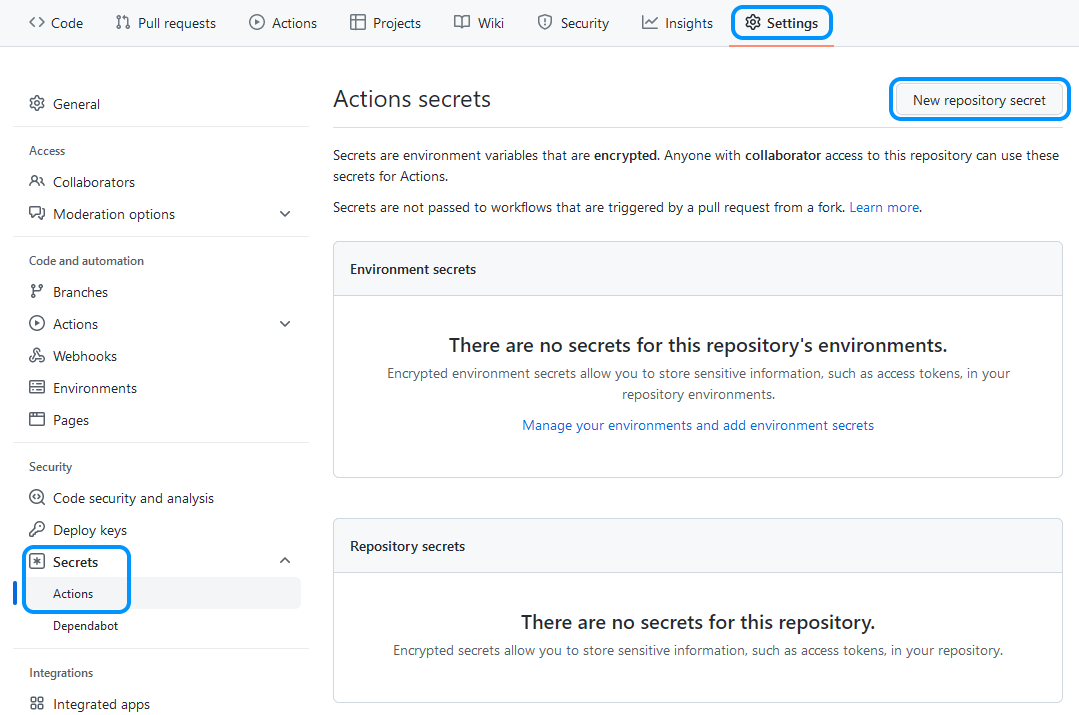Click the Moderation options label
This screenshot has width=1079, height=715.
coord(114,214)
